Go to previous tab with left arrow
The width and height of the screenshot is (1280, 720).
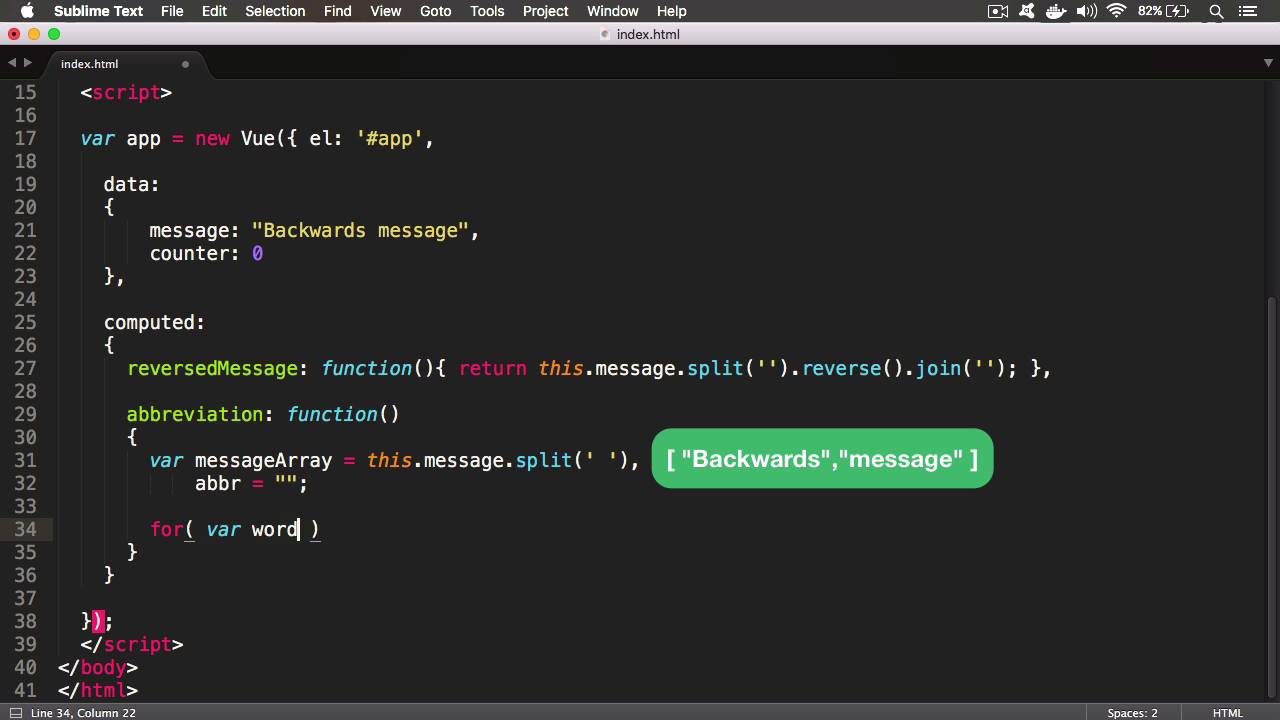[12, 63]
